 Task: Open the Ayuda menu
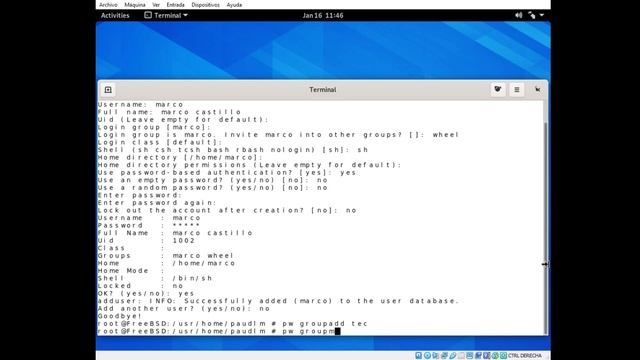(234, 5)
